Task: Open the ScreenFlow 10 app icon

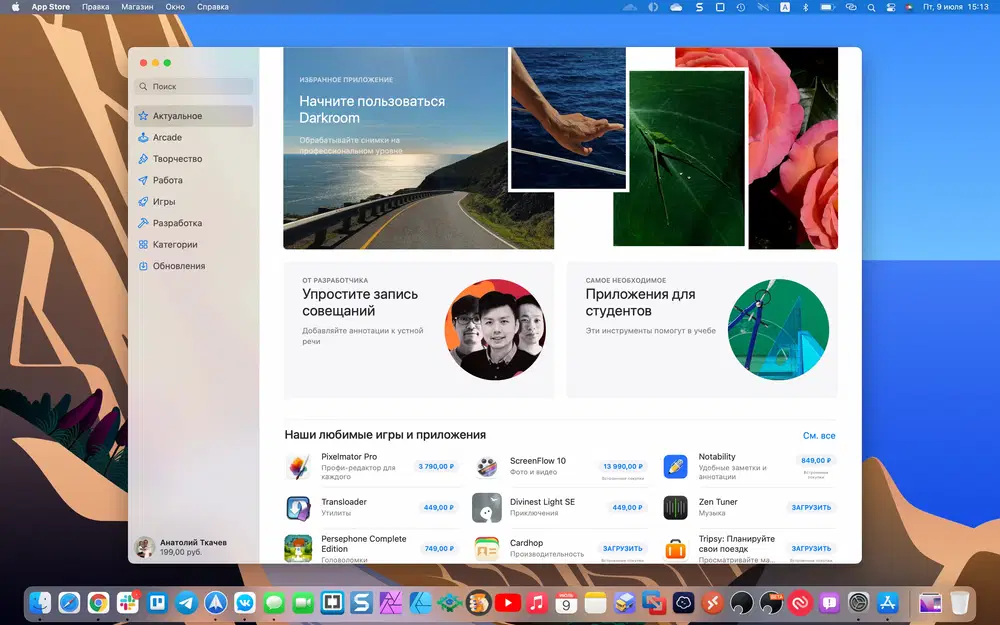Action: pyautogui.click(x=487, y=466)
